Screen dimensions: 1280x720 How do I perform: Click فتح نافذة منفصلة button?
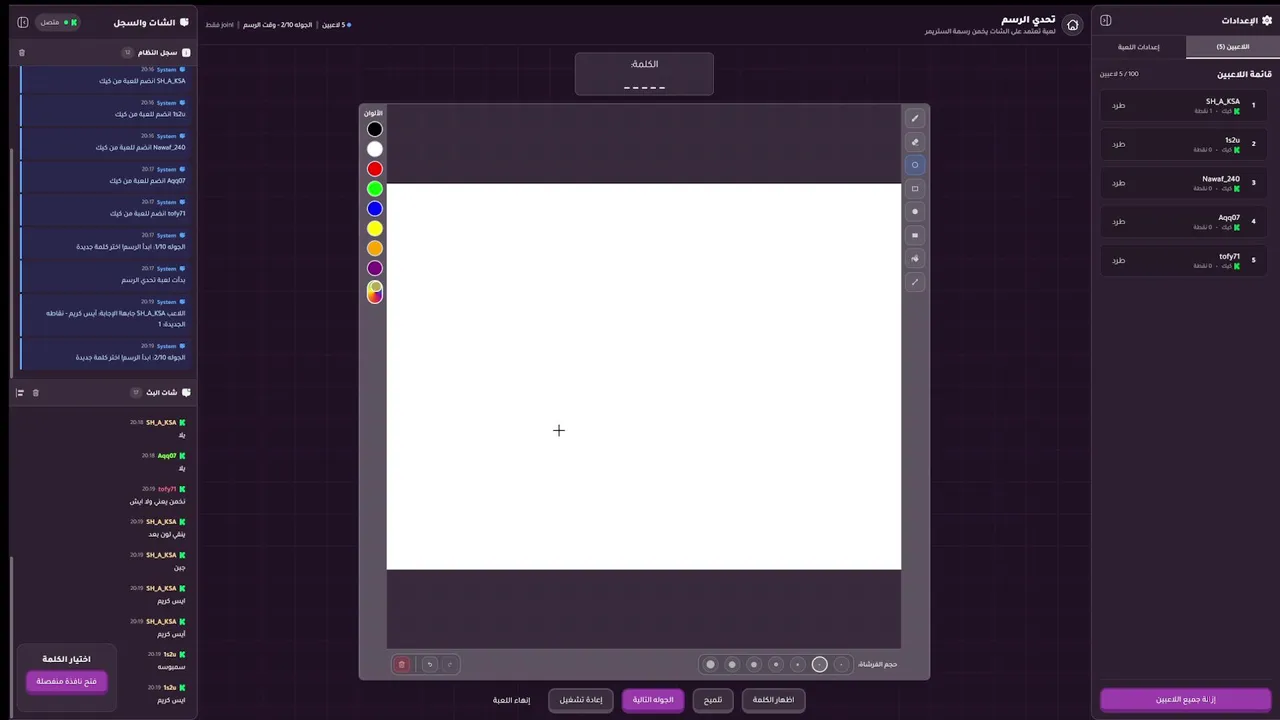click(x=66, y=681)
